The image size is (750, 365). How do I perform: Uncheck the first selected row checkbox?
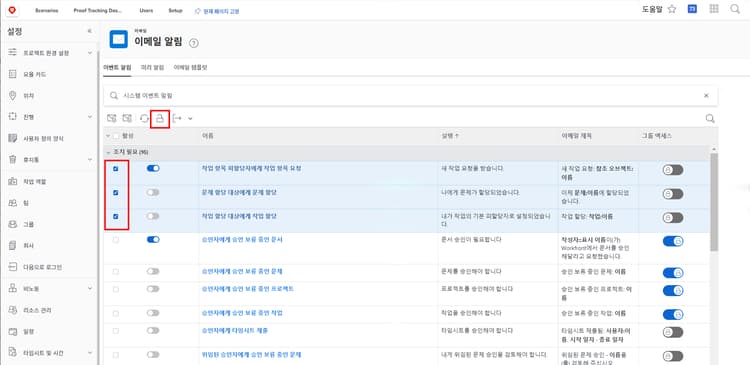click(x=116, y=169)
